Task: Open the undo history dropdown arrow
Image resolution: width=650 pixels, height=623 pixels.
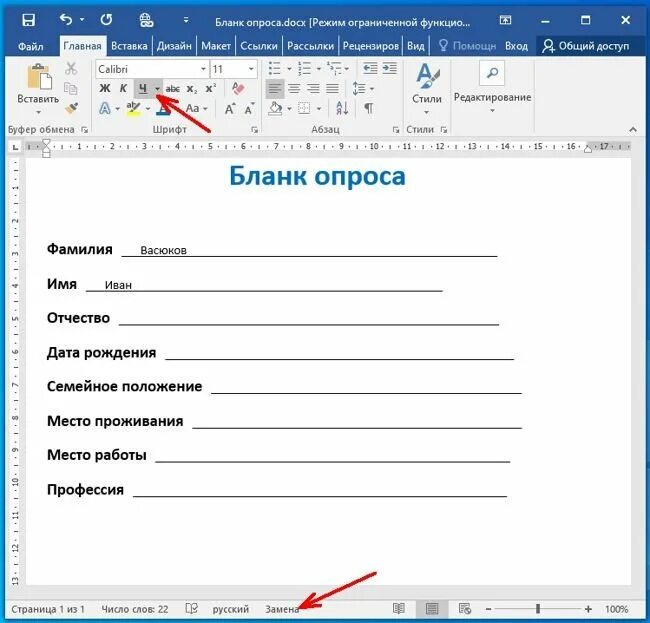Action: [x=82, y=19]
